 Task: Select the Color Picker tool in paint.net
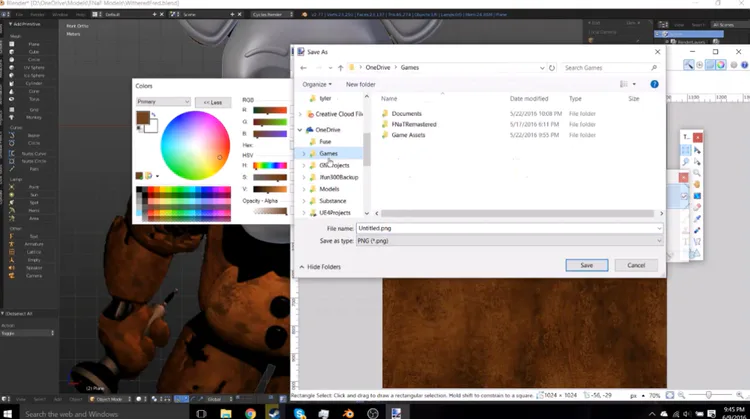point(697,219)
